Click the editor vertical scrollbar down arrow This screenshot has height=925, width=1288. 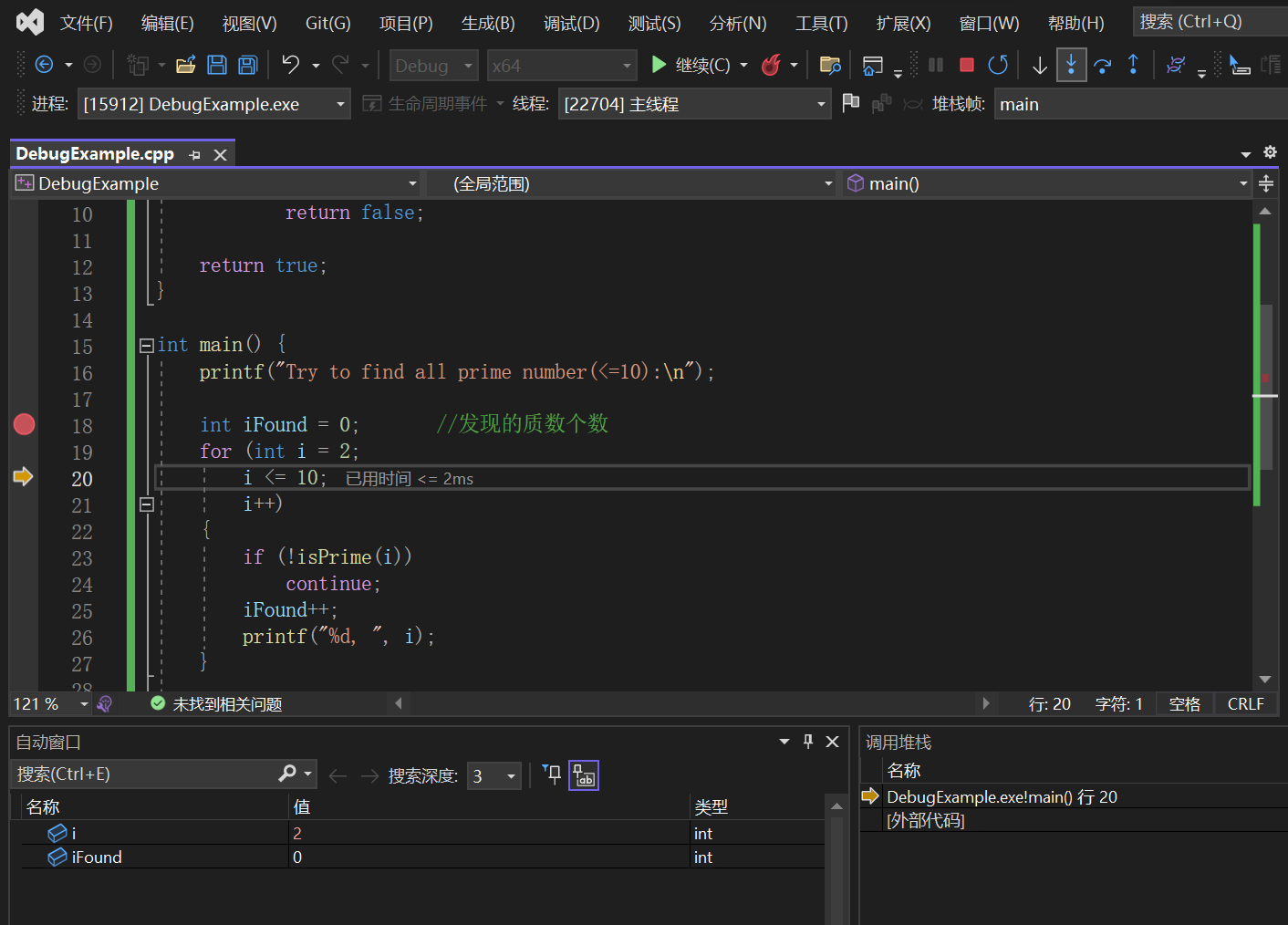click(1264, 679)
